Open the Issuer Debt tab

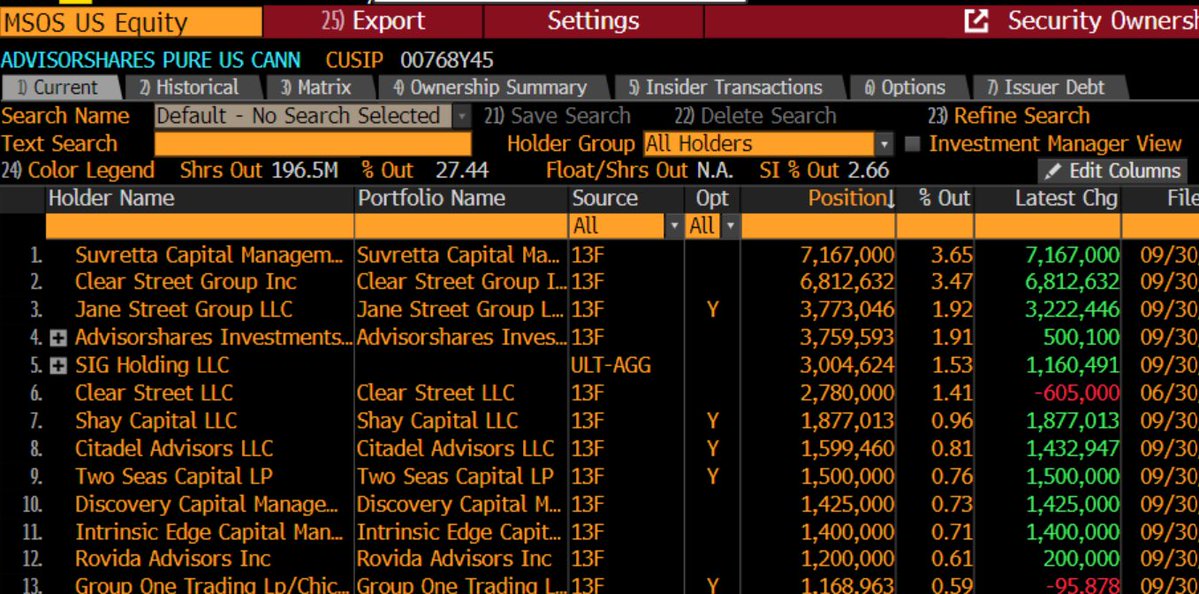click(x=1047, y=88)
